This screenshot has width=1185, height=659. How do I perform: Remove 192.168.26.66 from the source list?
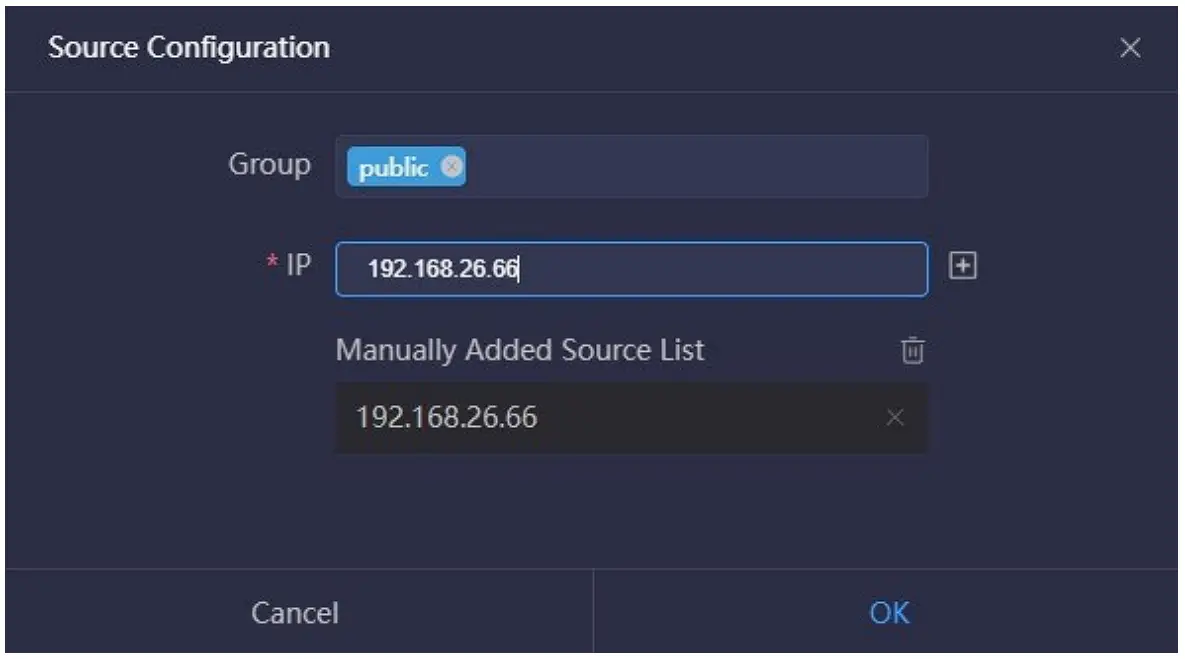[x=895, y=418]
